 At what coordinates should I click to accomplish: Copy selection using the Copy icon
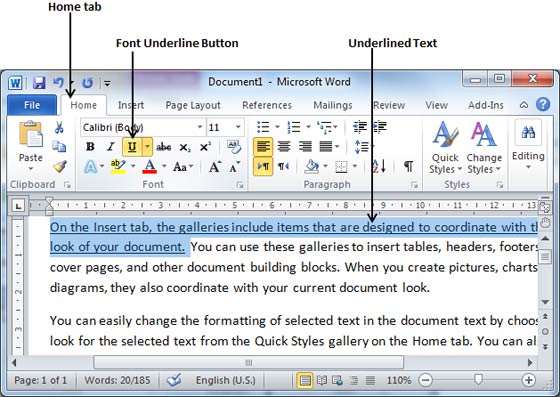[x=59, y=146]
